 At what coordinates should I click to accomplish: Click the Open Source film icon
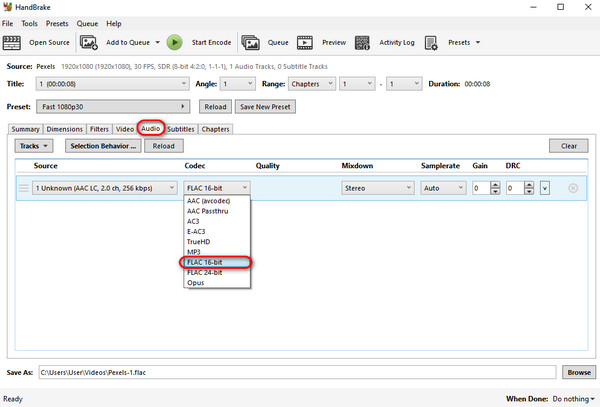(x=11, y=42)
